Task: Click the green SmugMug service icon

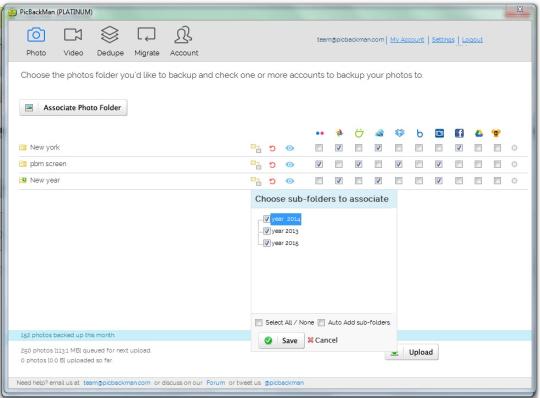Action: pyautogui.click(x=359, y=133)
